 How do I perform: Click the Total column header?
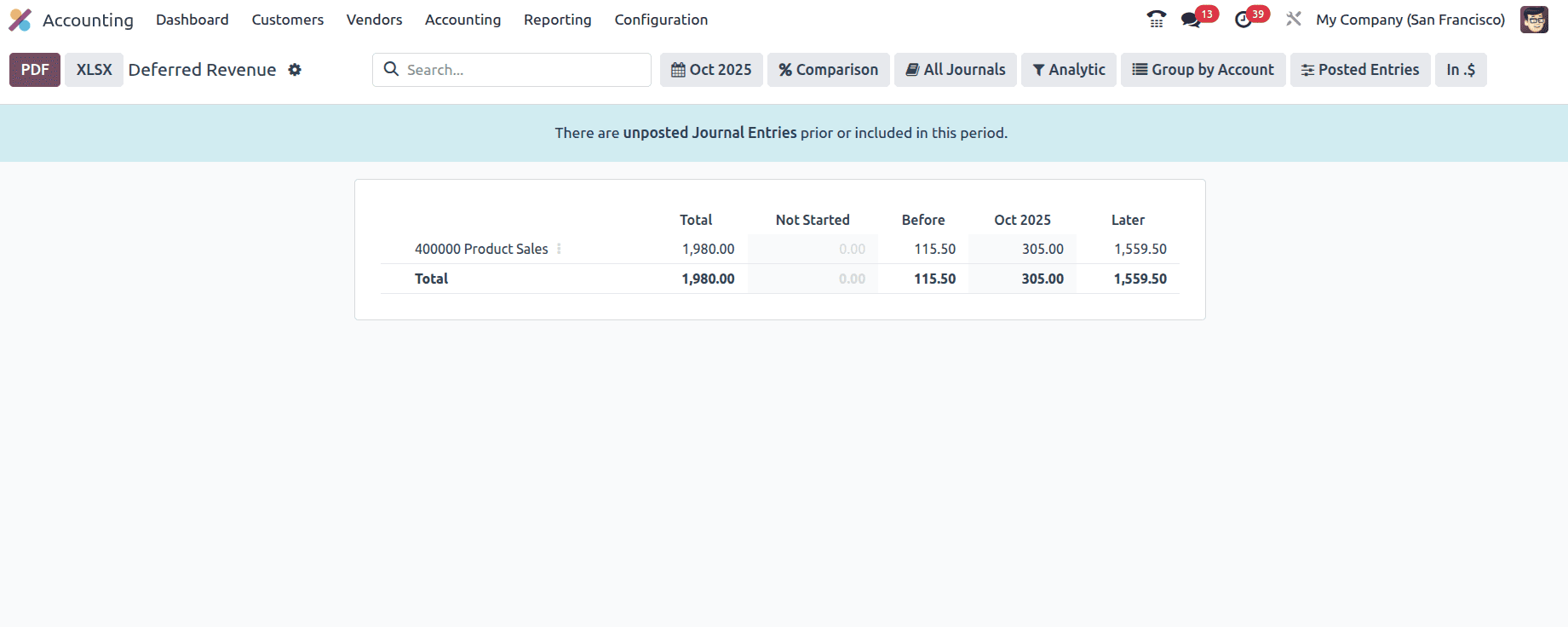coord(696,220)
